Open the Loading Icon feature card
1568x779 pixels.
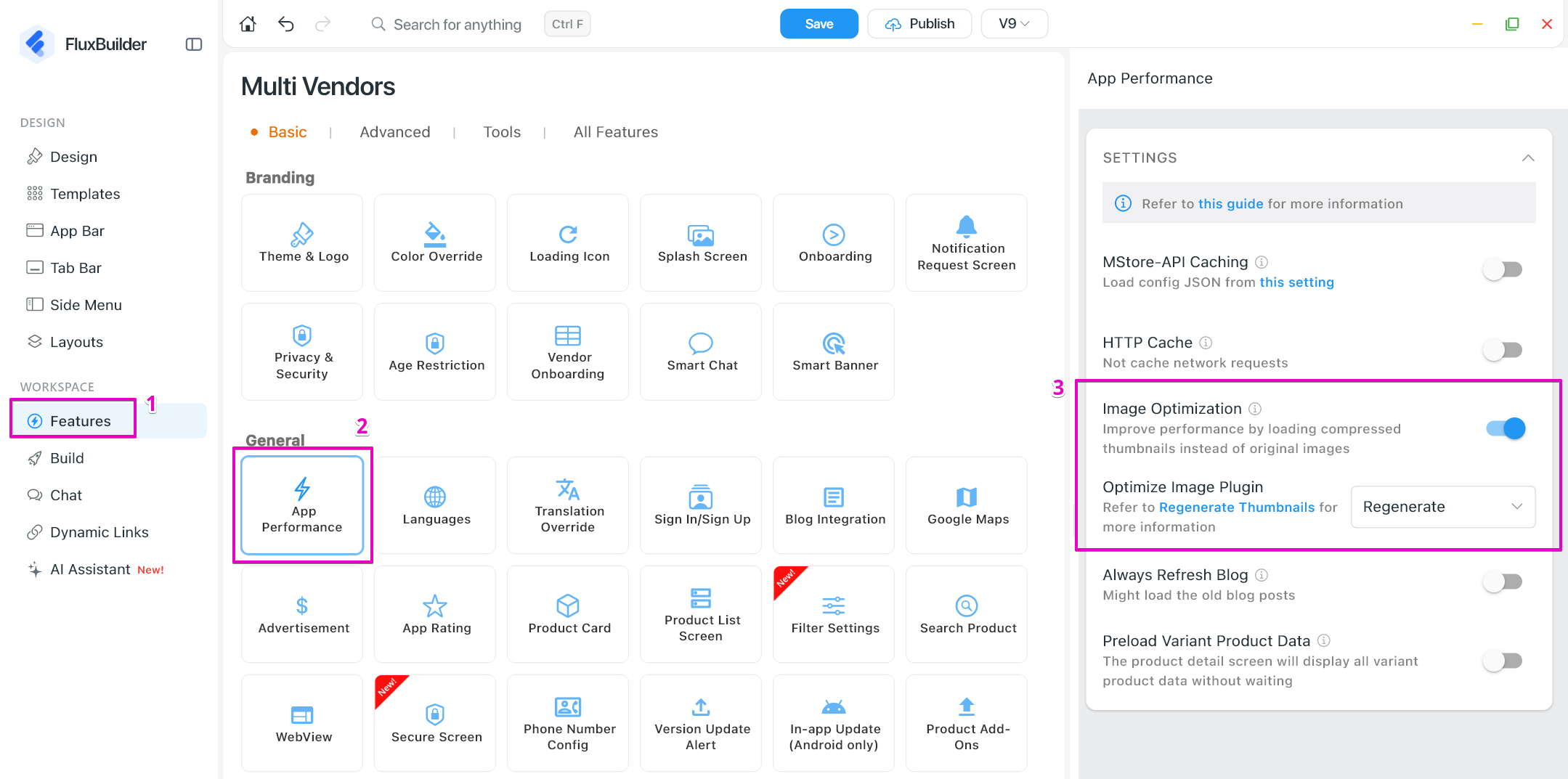pos(568,242)
